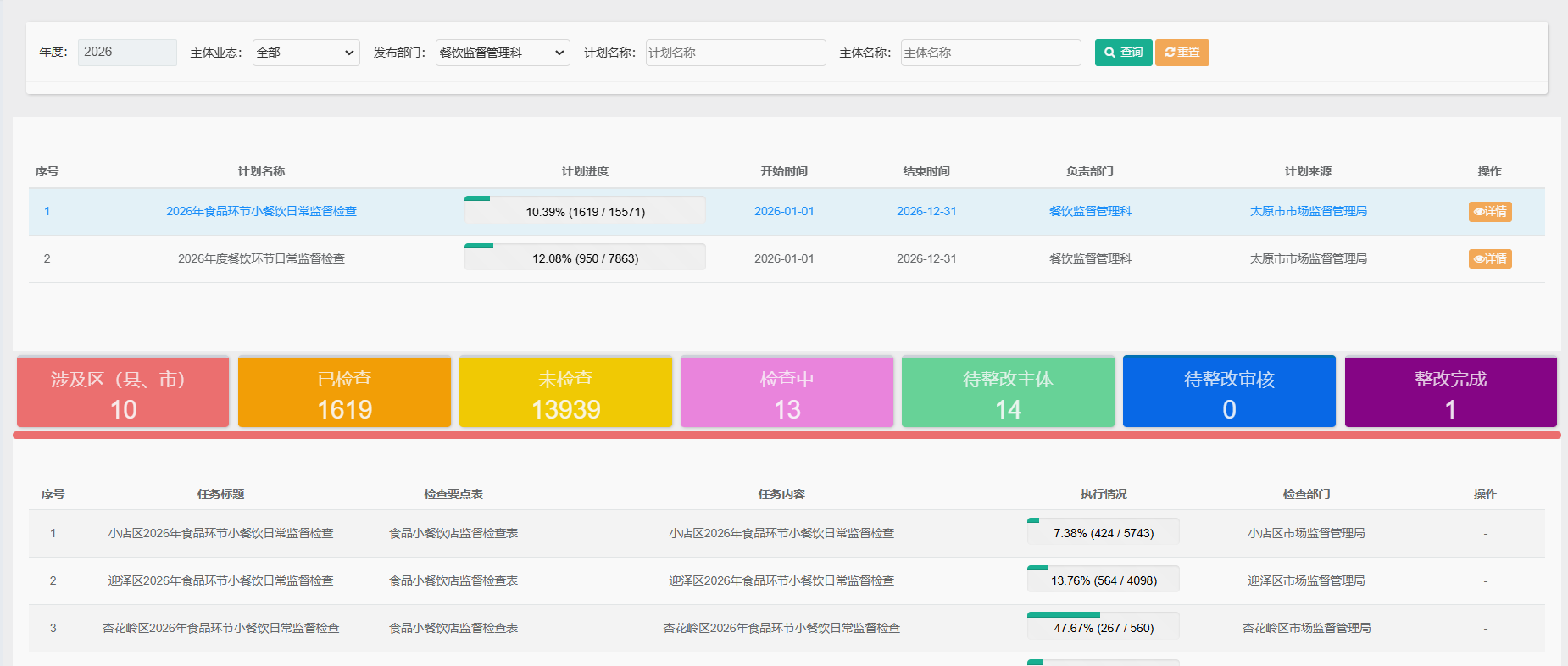This screenshot has width=1568, height=666.
Task: Click 杏花岭区 entry in the 任务内容 column
Action: click(x=781, y=629)
